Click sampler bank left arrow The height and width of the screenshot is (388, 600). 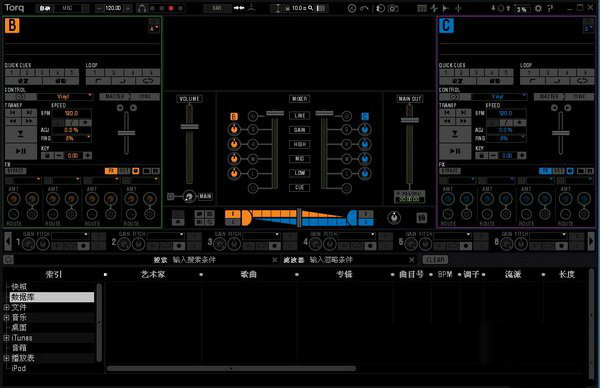pos(8,241)
